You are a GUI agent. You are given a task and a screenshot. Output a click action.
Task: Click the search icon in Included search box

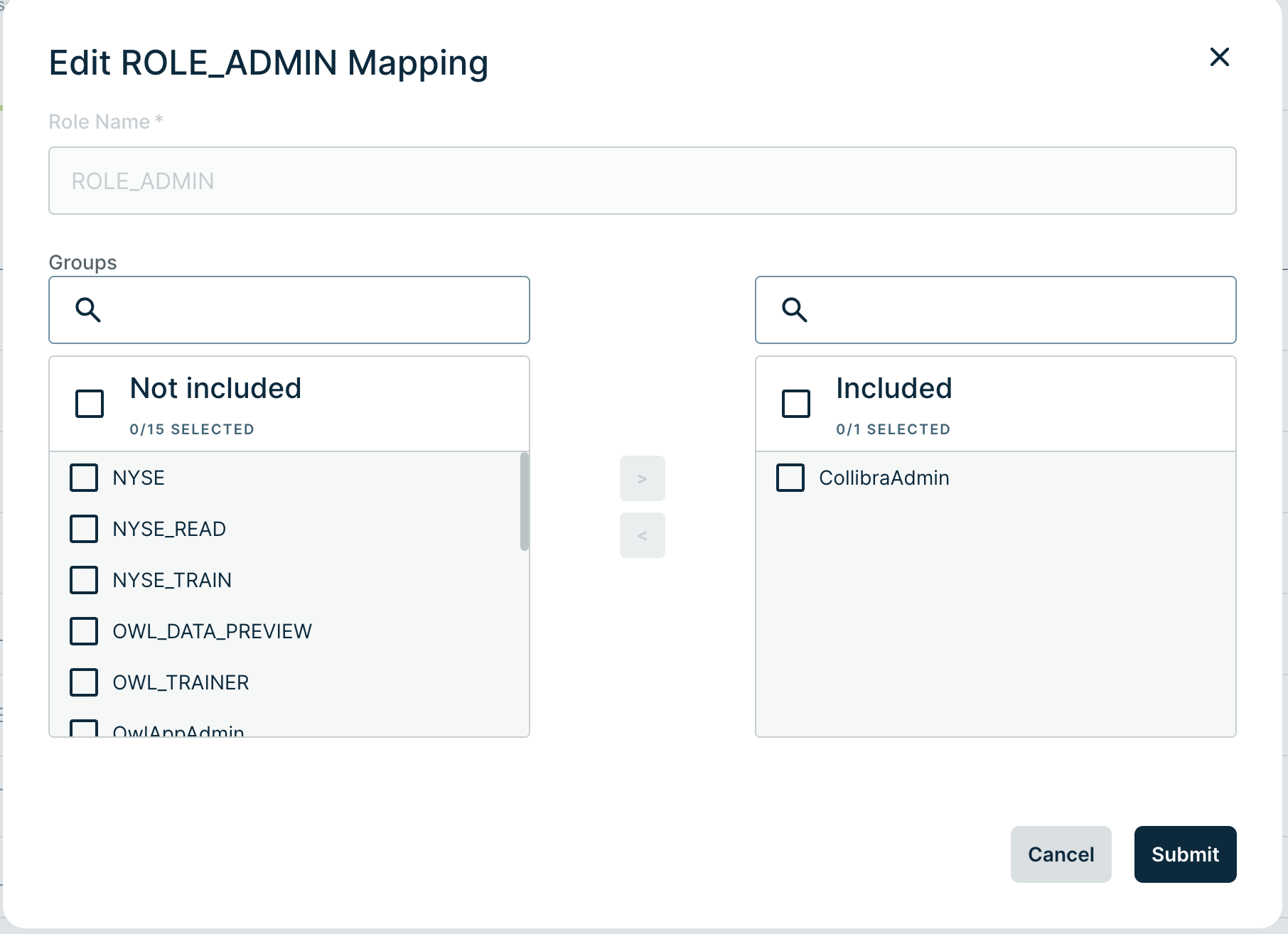pos(794,310)
